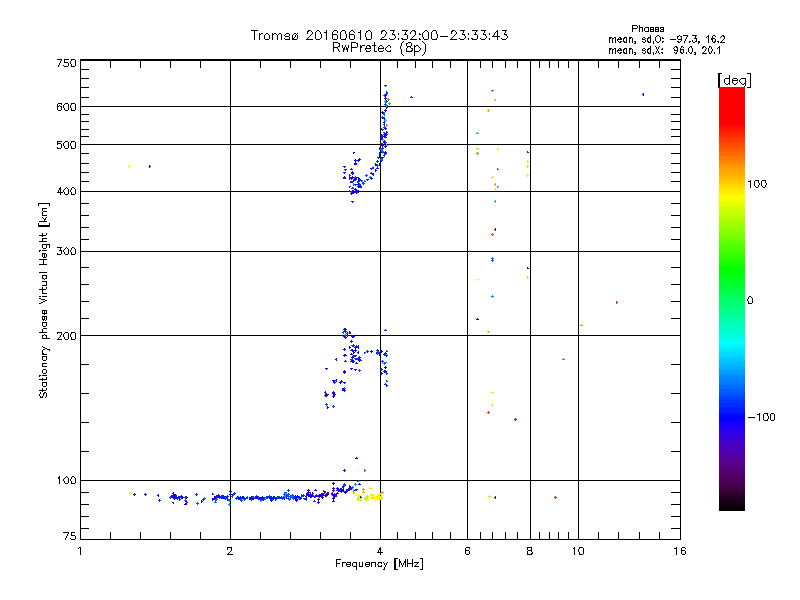Click the yellow data cluster near 4 MHz below 100 km
800x600 pixels.
(370, 496)
